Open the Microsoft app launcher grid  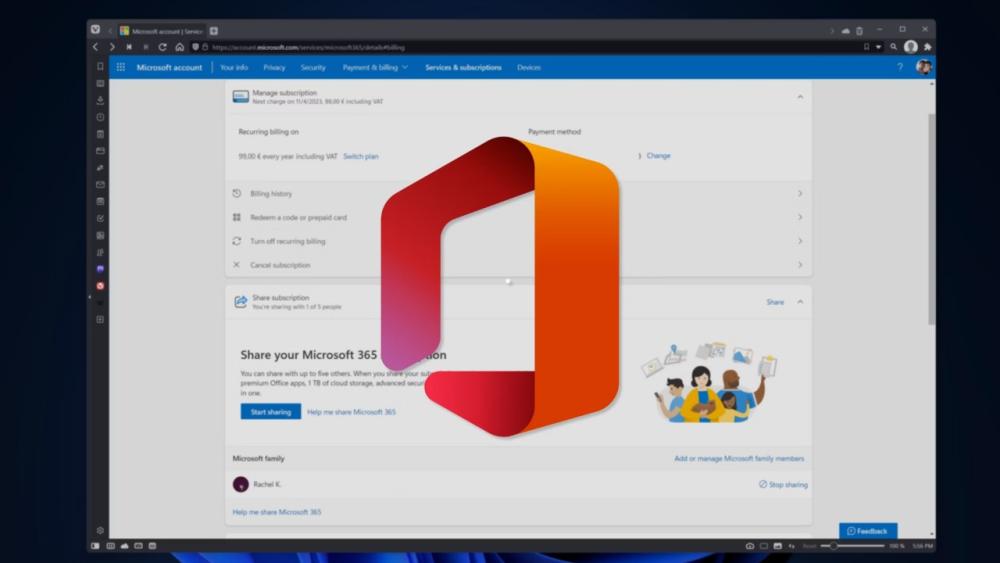pos(121,68)
